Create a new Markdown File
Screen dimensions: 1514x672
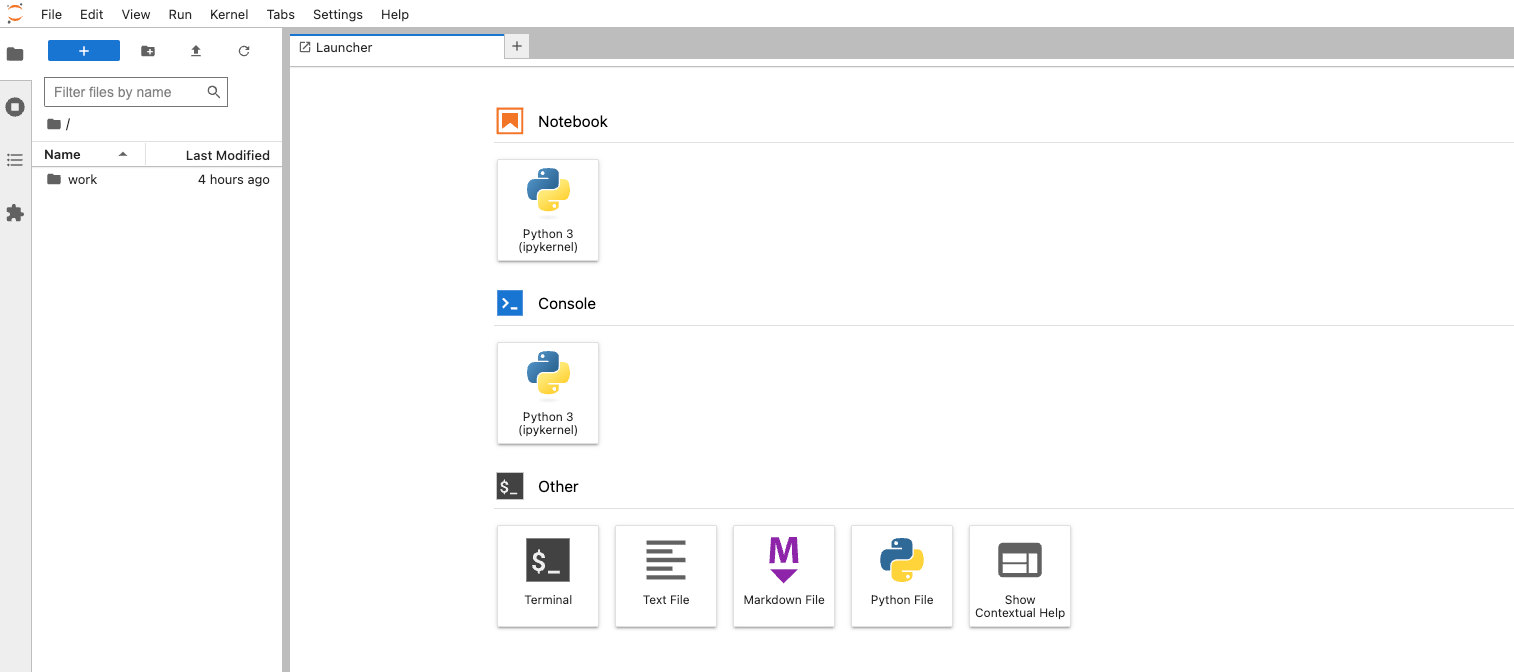tap(783, 576)
